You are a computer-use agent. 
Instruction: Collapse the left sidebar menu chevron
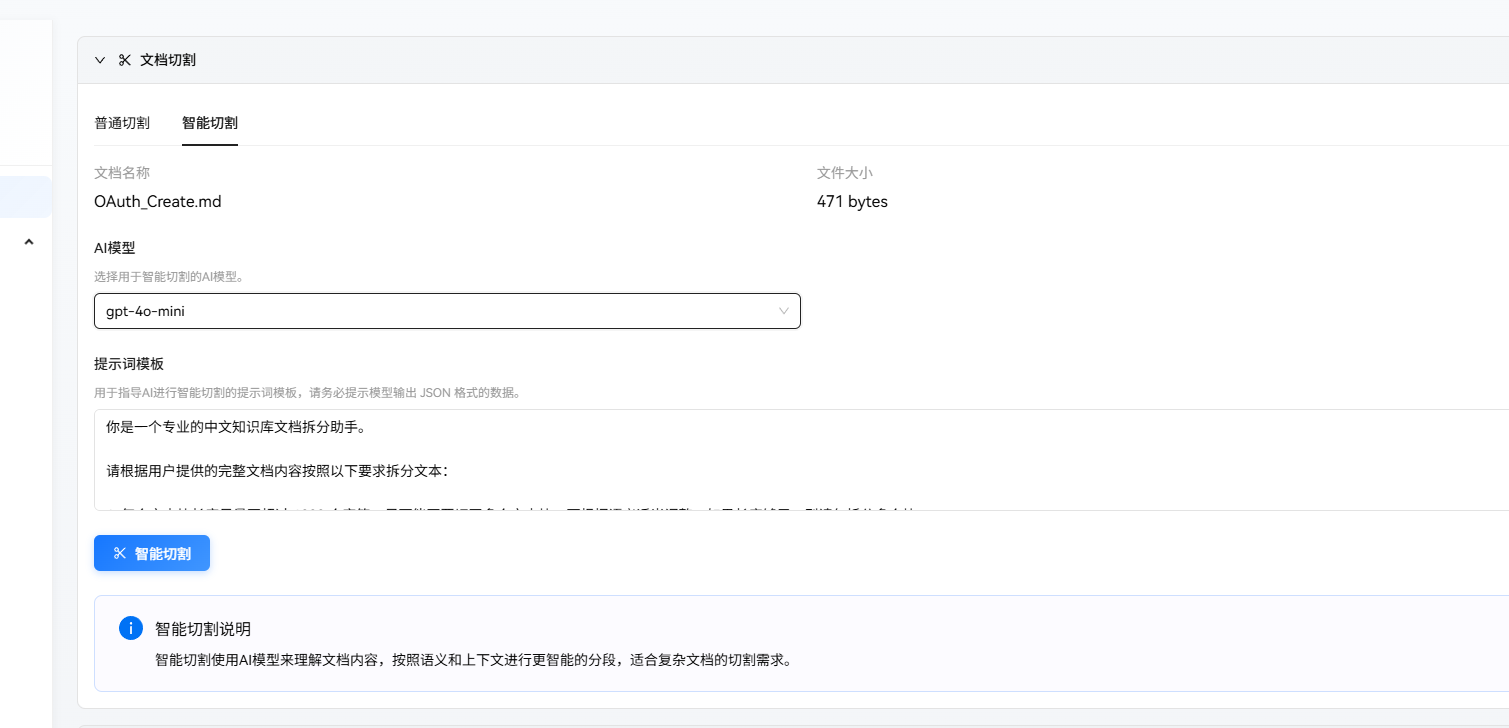coord(29,241)
